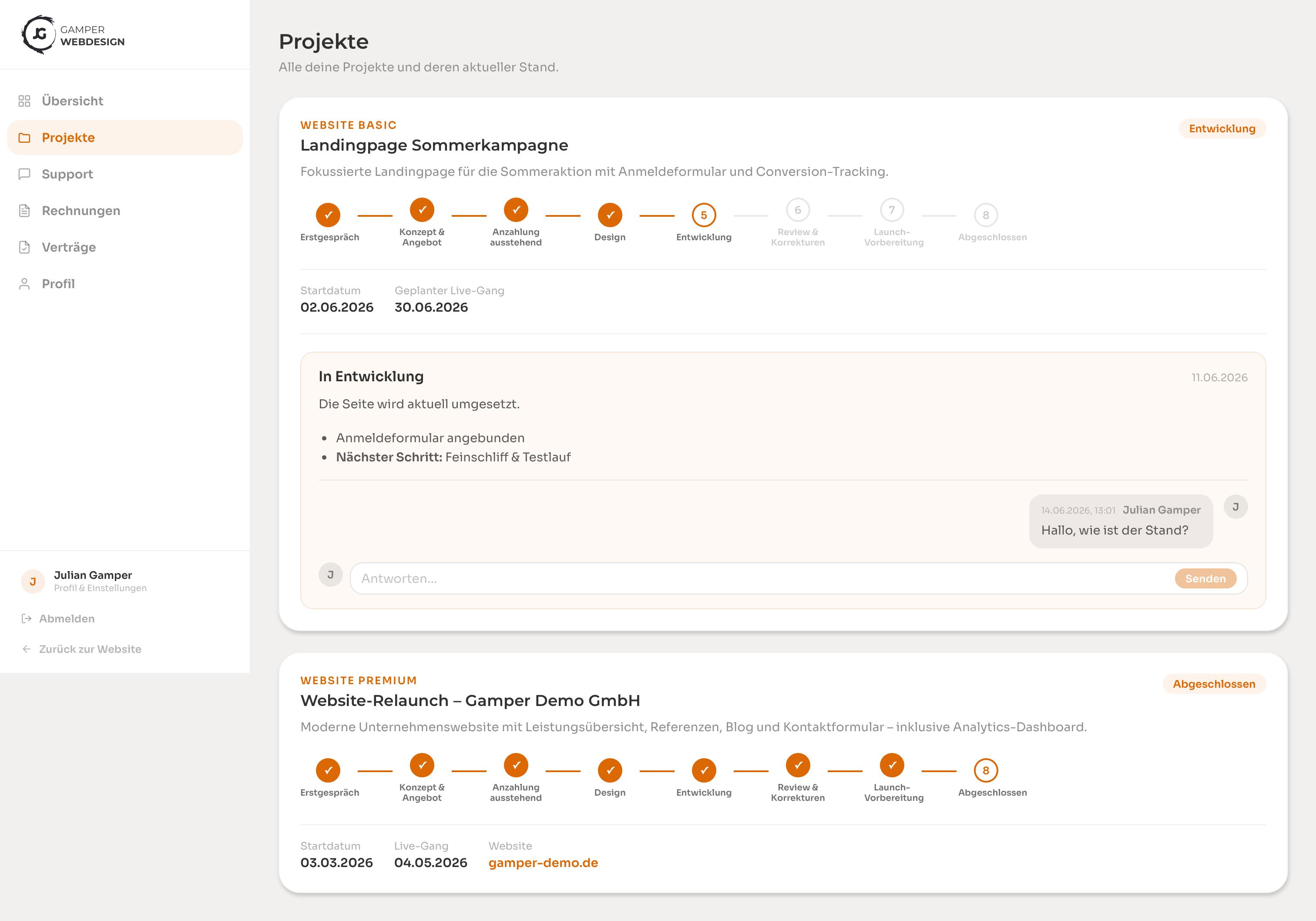Open the gamper-demo.de website link
The height and width of the screenshot is (921, 1316).
coord(543,863)
